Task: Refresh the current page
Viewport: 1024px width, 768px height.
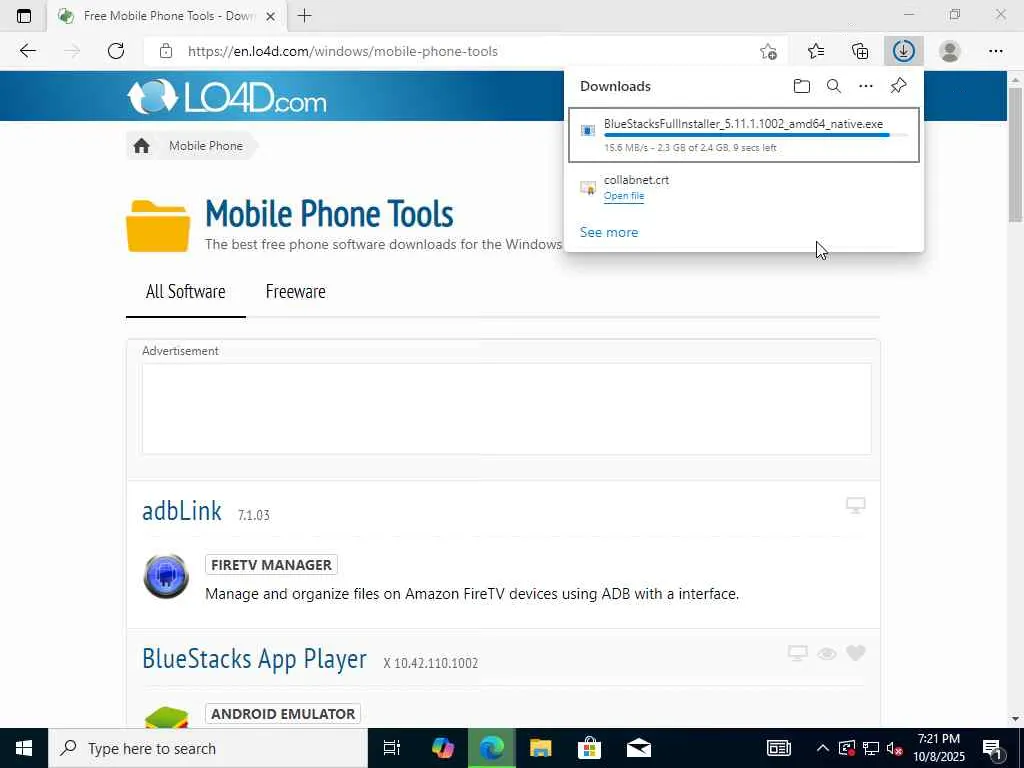Action: 116,51
